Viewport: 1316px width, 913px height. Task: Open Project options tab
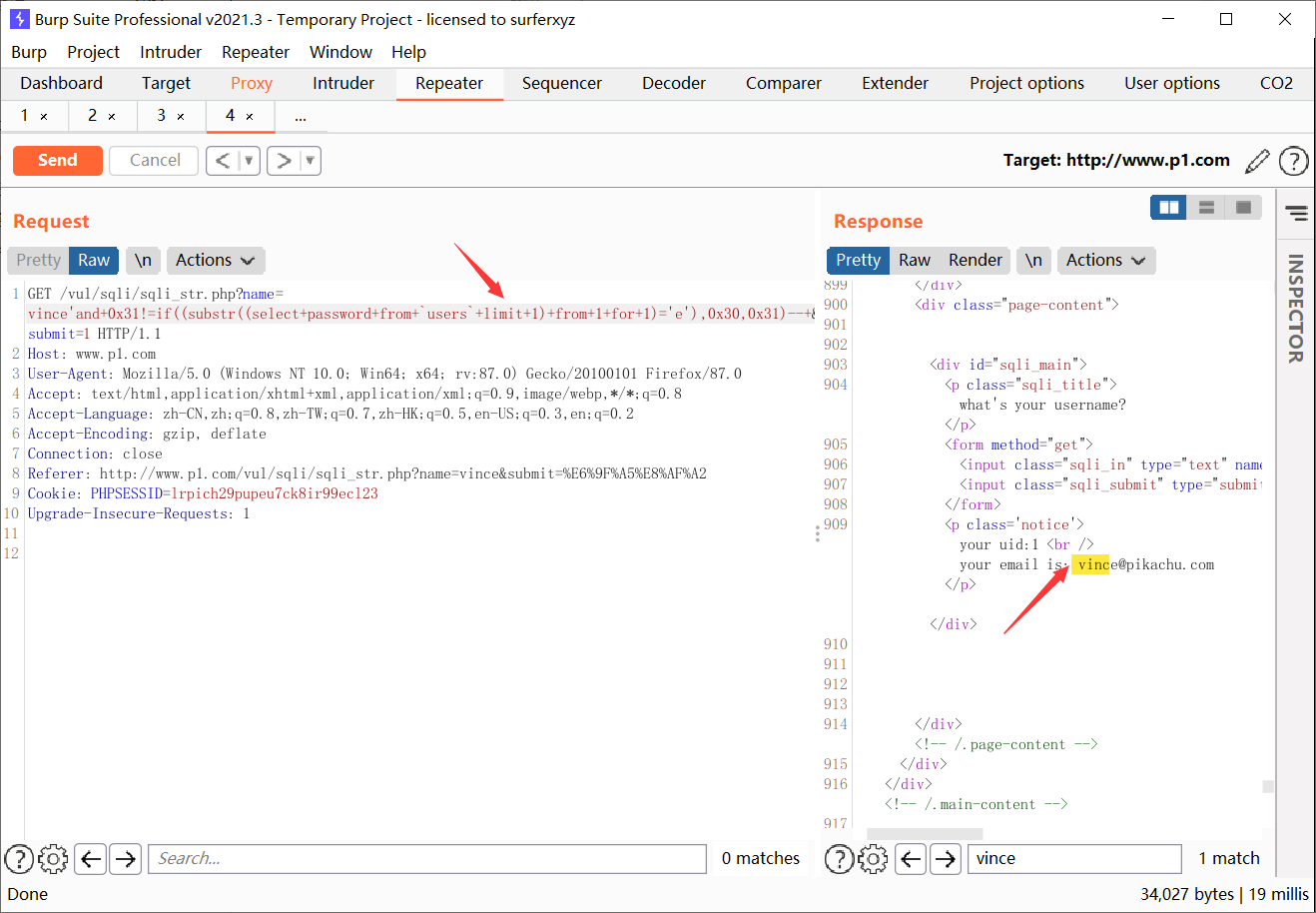pos(1026,84)
